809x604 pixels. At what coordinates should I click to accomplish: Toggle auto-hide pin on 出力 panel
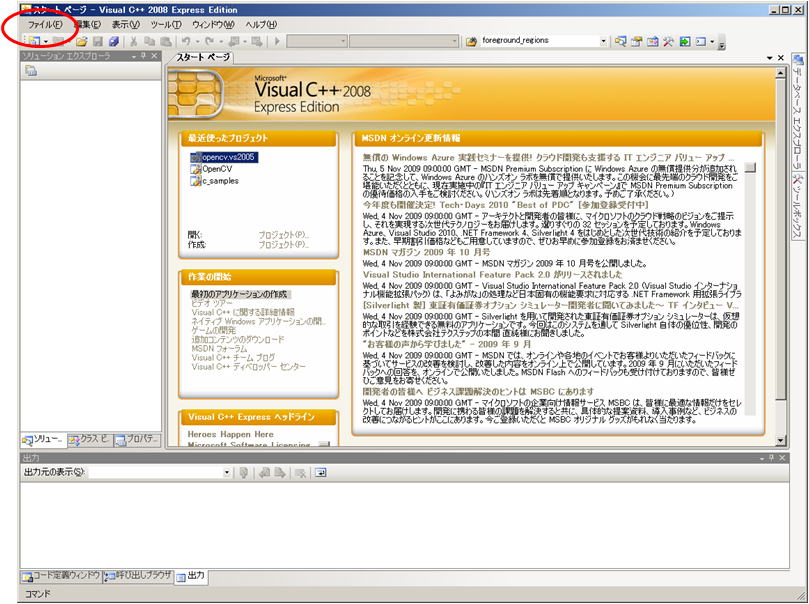click(772, 458)
